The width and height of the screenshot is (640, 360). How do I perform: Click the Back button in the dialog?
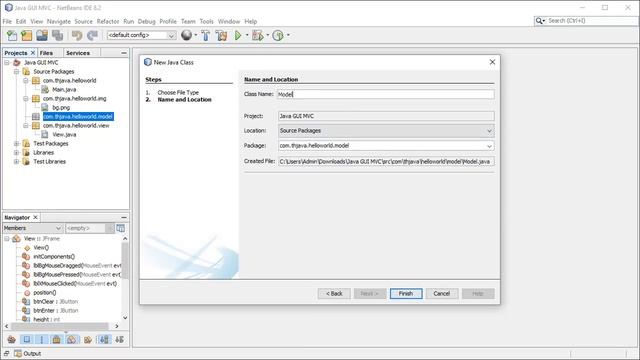click(334, 293)
